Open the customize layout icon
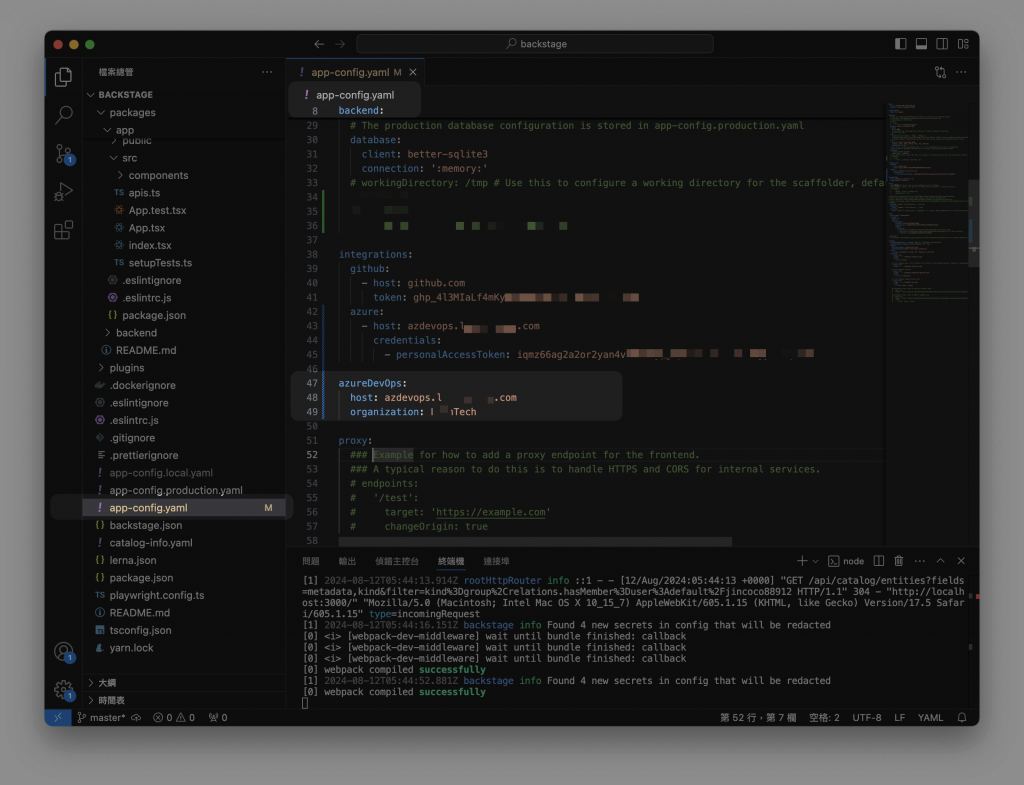This screenshot has height=785, width=1024. pyautogui.click(x=963, y=44)
